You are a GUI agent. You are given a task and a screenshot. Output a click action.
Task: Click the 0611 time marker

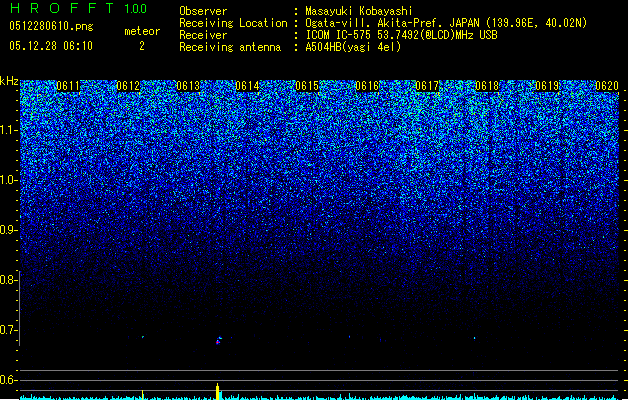point(68,86)
